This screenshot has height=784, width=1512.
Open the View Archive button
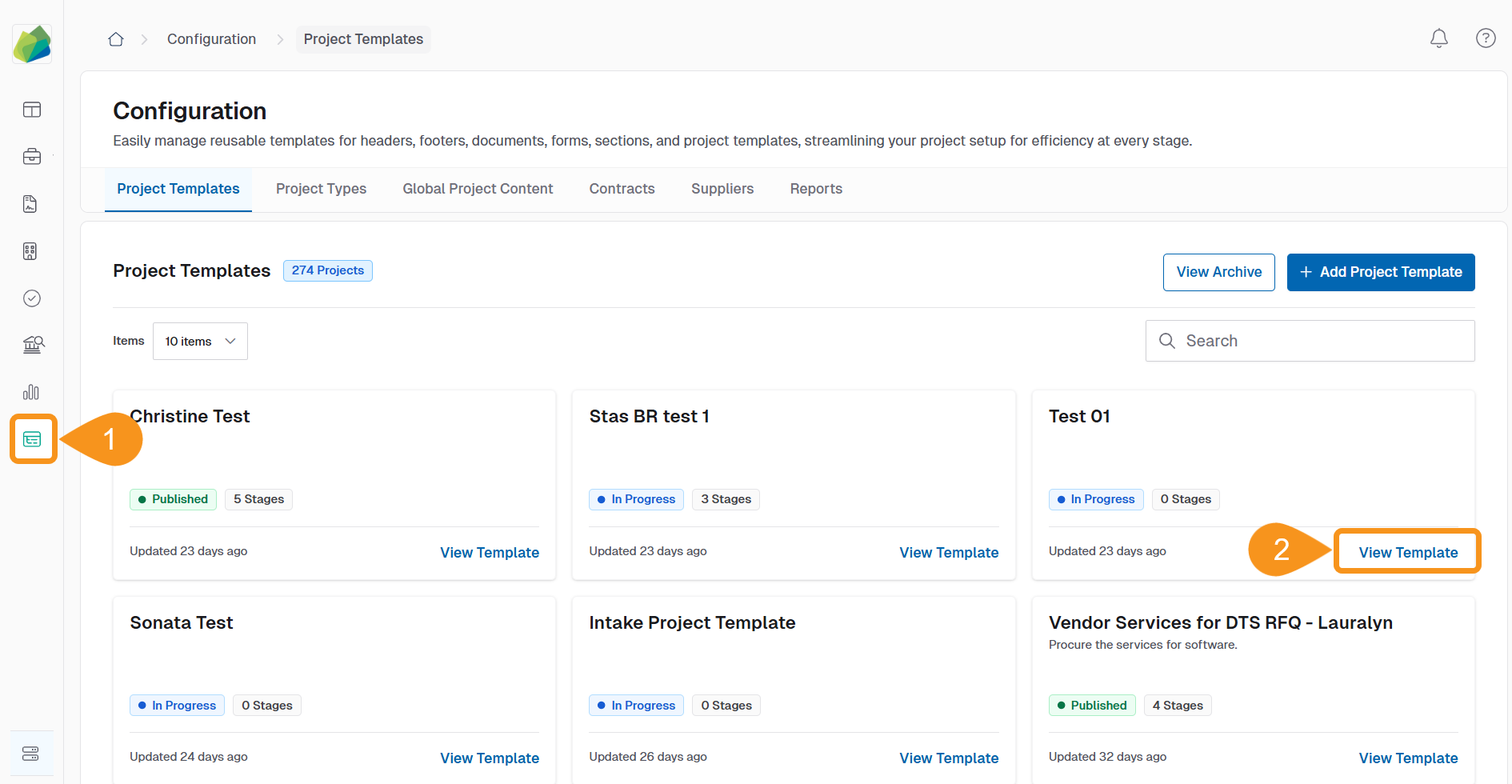[1218, 272]
